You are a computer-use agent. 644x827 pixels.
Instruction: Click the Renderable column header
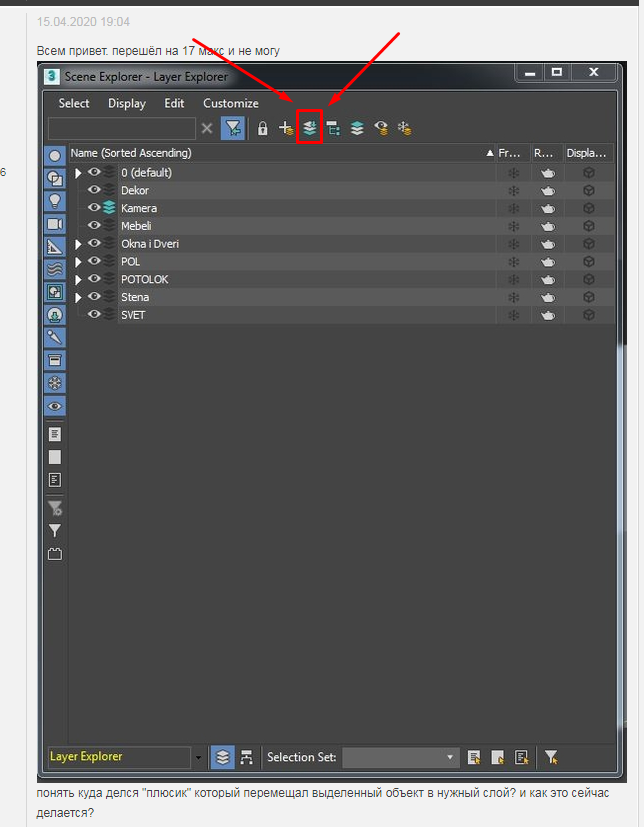(547, 153)
